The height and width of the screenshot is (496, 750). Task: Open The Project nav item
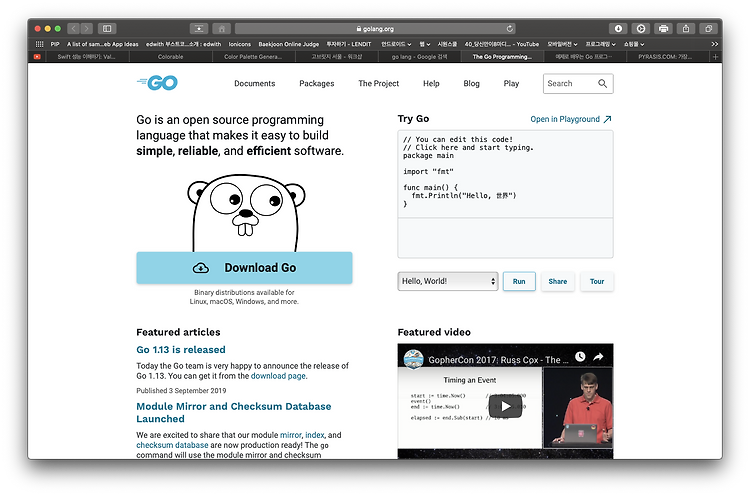[379, 84]
